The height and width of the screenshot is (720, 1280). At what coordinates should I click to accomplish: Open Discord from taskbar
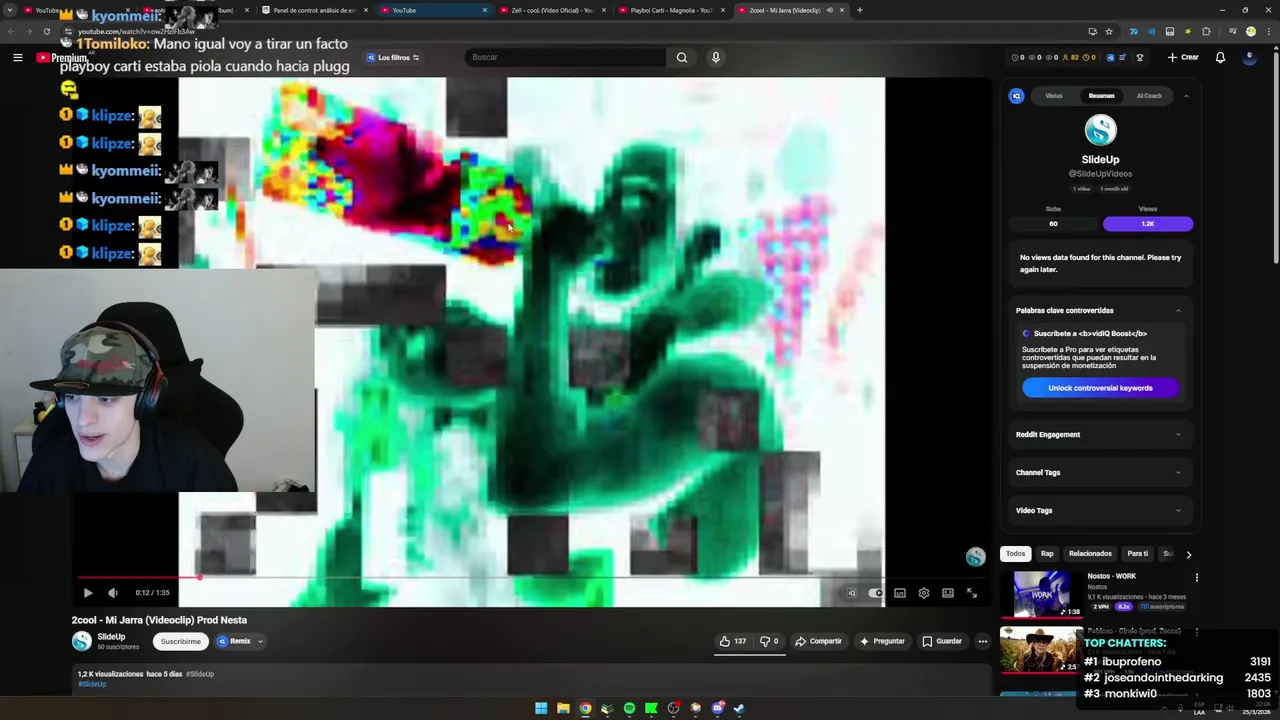(x=717, y=708)
